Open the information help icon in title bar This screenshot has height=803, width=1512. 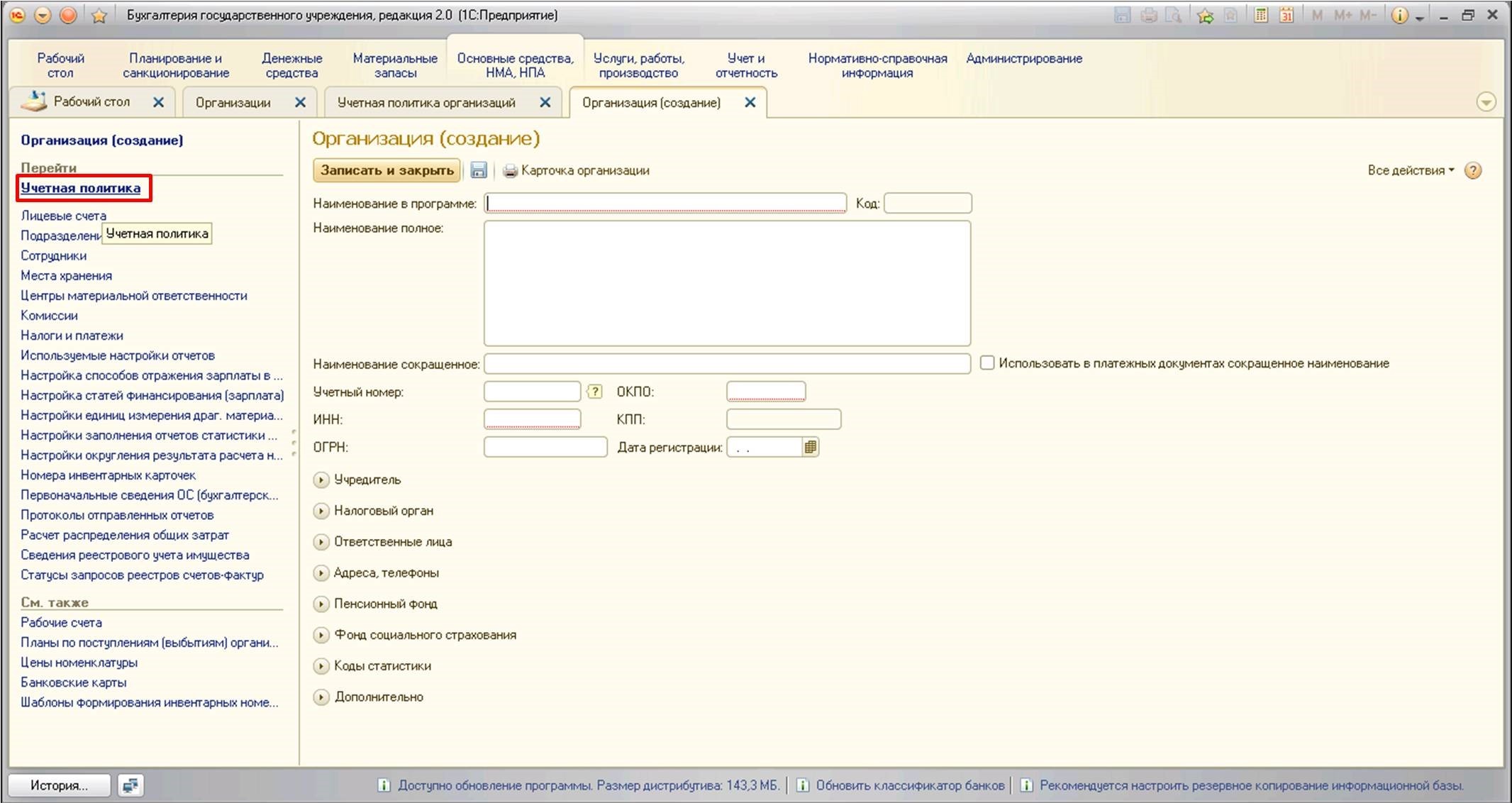click(x=1399, y=15)
